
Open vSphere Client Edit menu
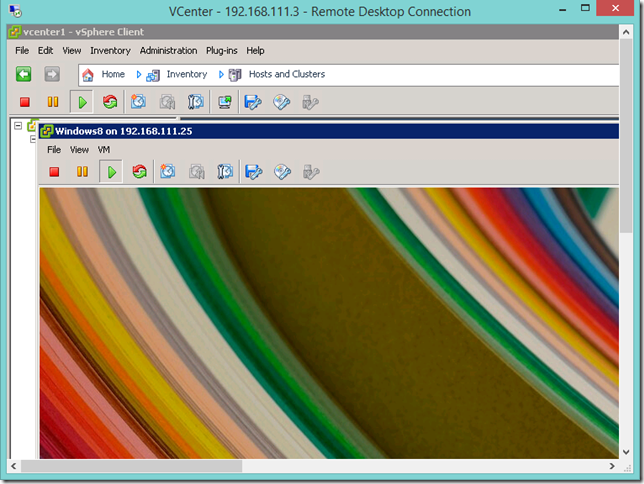(x=46, y=51)
